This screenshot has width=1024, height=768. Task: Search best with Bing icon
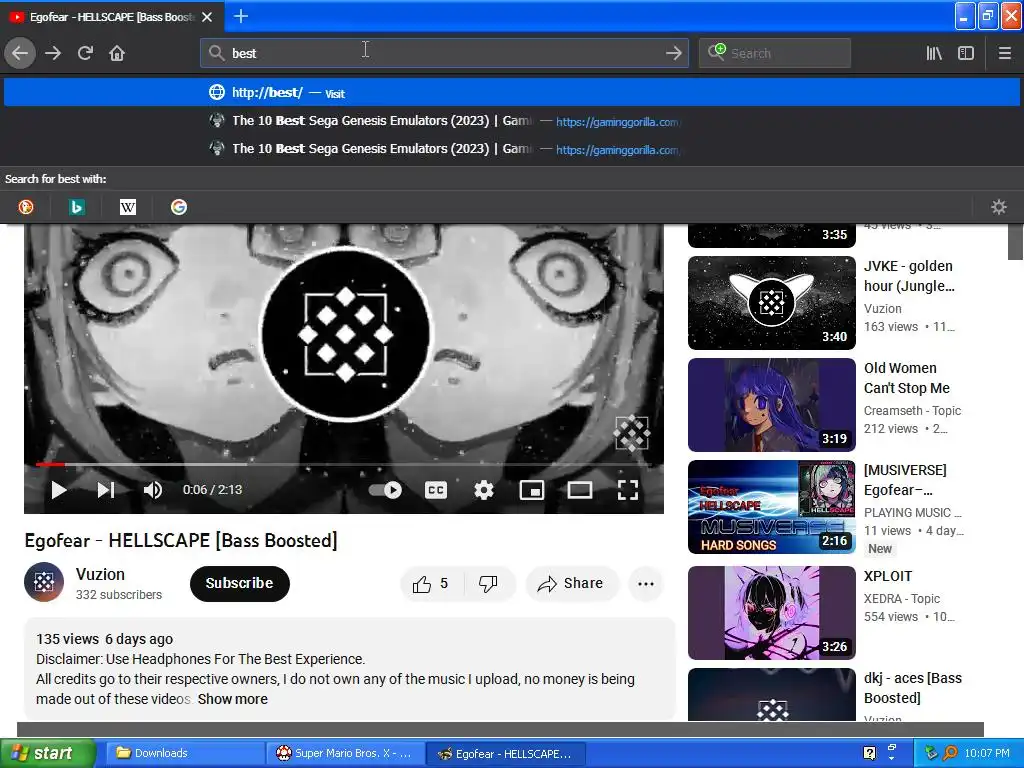click(x=76, y=207)
